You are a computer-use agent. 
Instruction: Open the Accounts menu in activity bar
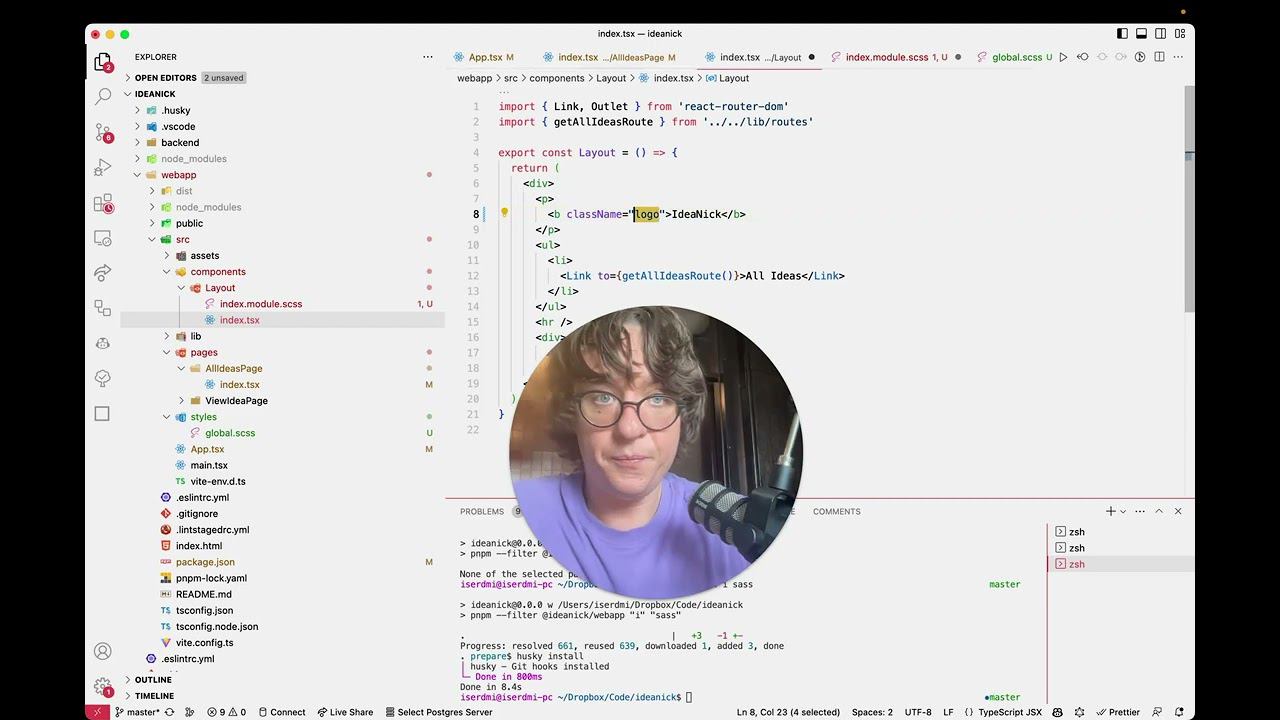click(x=102, y=651)
